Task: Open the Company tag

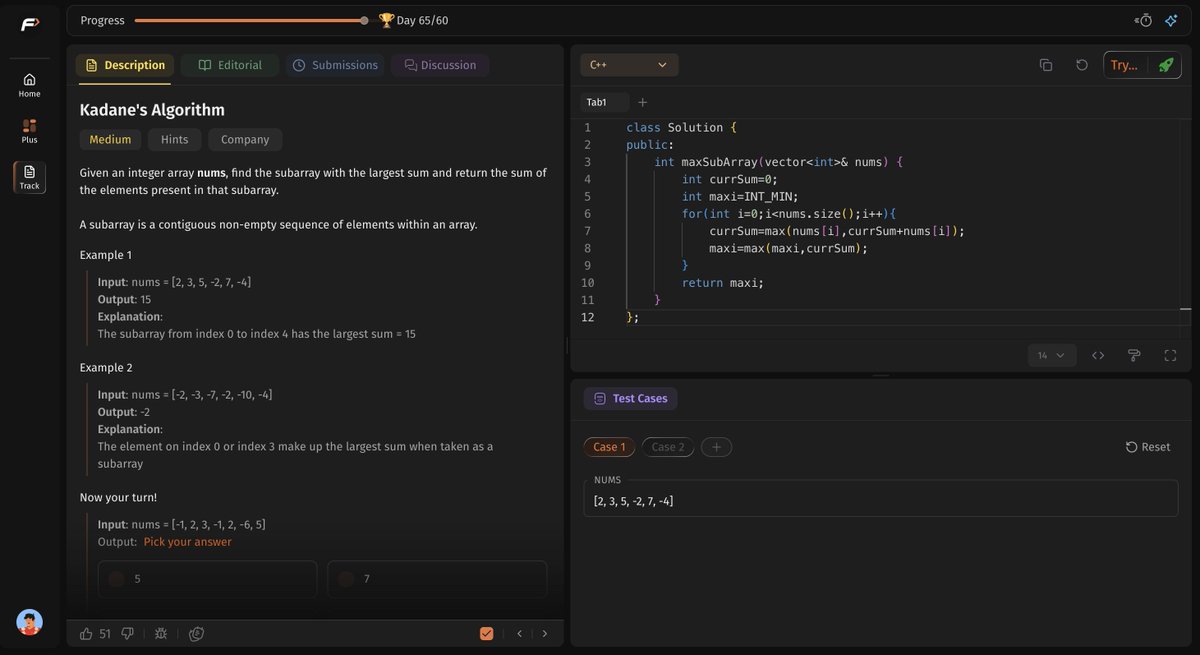Action: pyautogui.click(x=245, y=139)
